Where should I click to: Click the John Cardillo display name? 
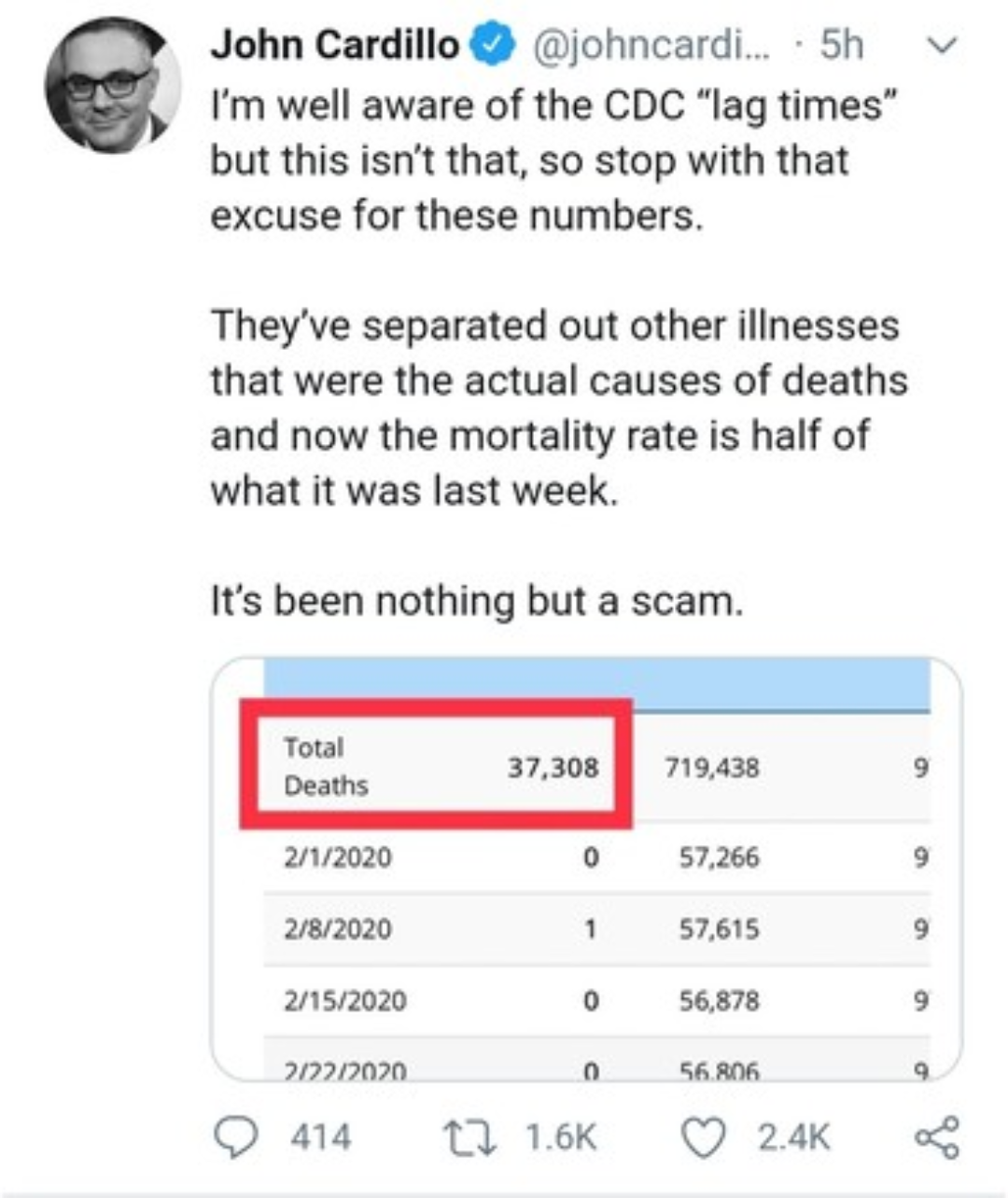coord(334,45)
